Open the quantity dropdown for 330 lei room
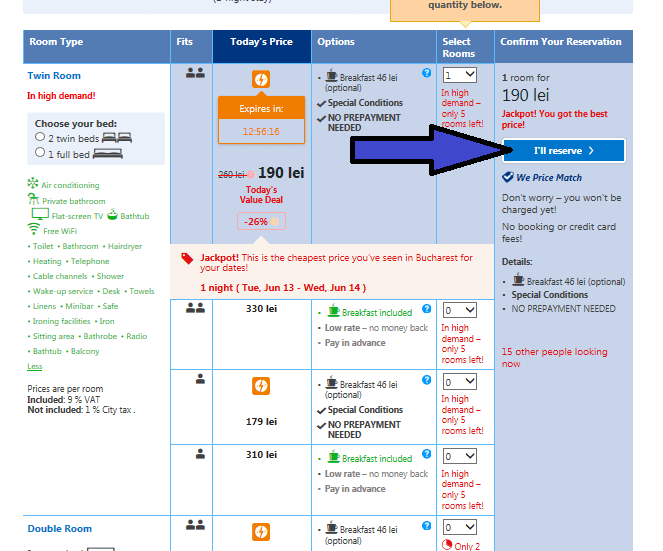663x551 pixels. (460, 311)
